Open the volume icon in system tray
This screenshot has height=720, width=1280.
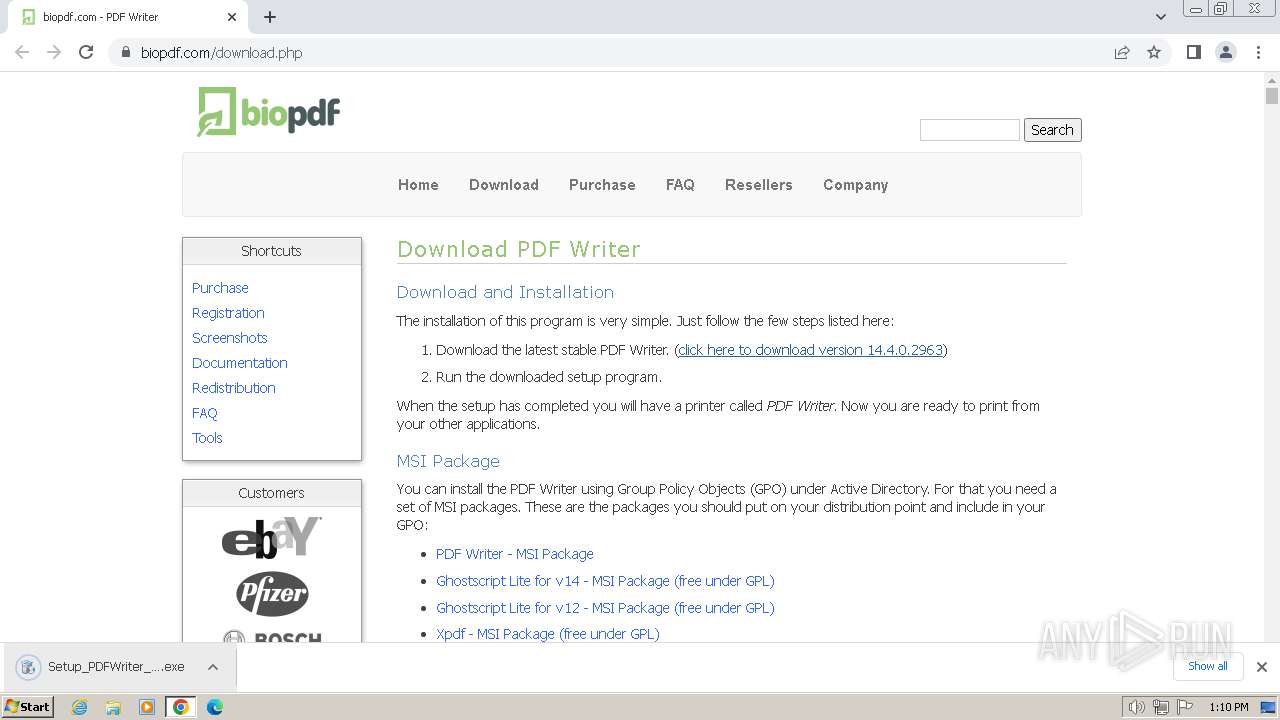point(1136,707)
